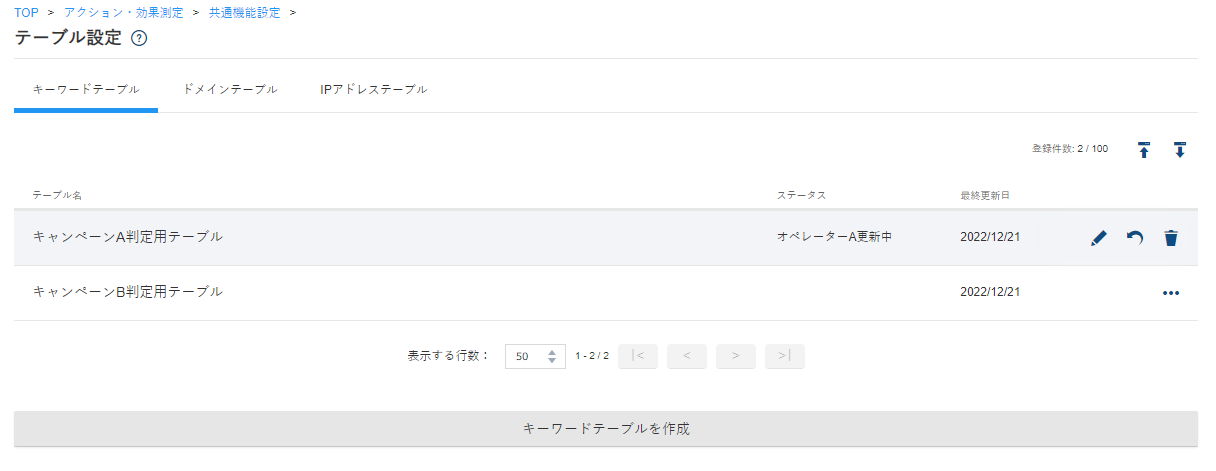Select the キーワードテーブル tab
1216x471 pixels.
[x=86, y=89]
